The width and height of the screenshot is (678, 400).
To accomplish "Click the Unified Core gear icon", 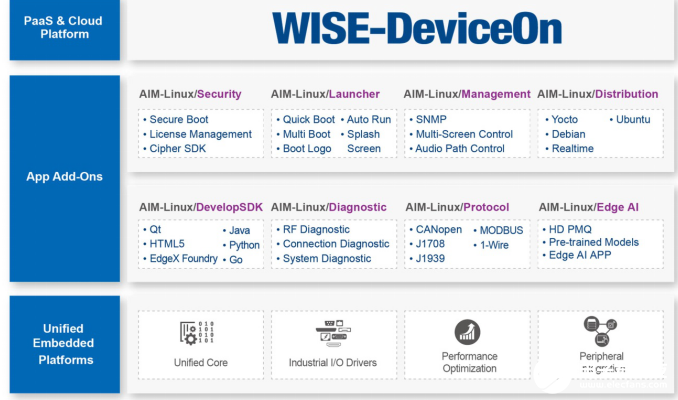I will point(197,333).
